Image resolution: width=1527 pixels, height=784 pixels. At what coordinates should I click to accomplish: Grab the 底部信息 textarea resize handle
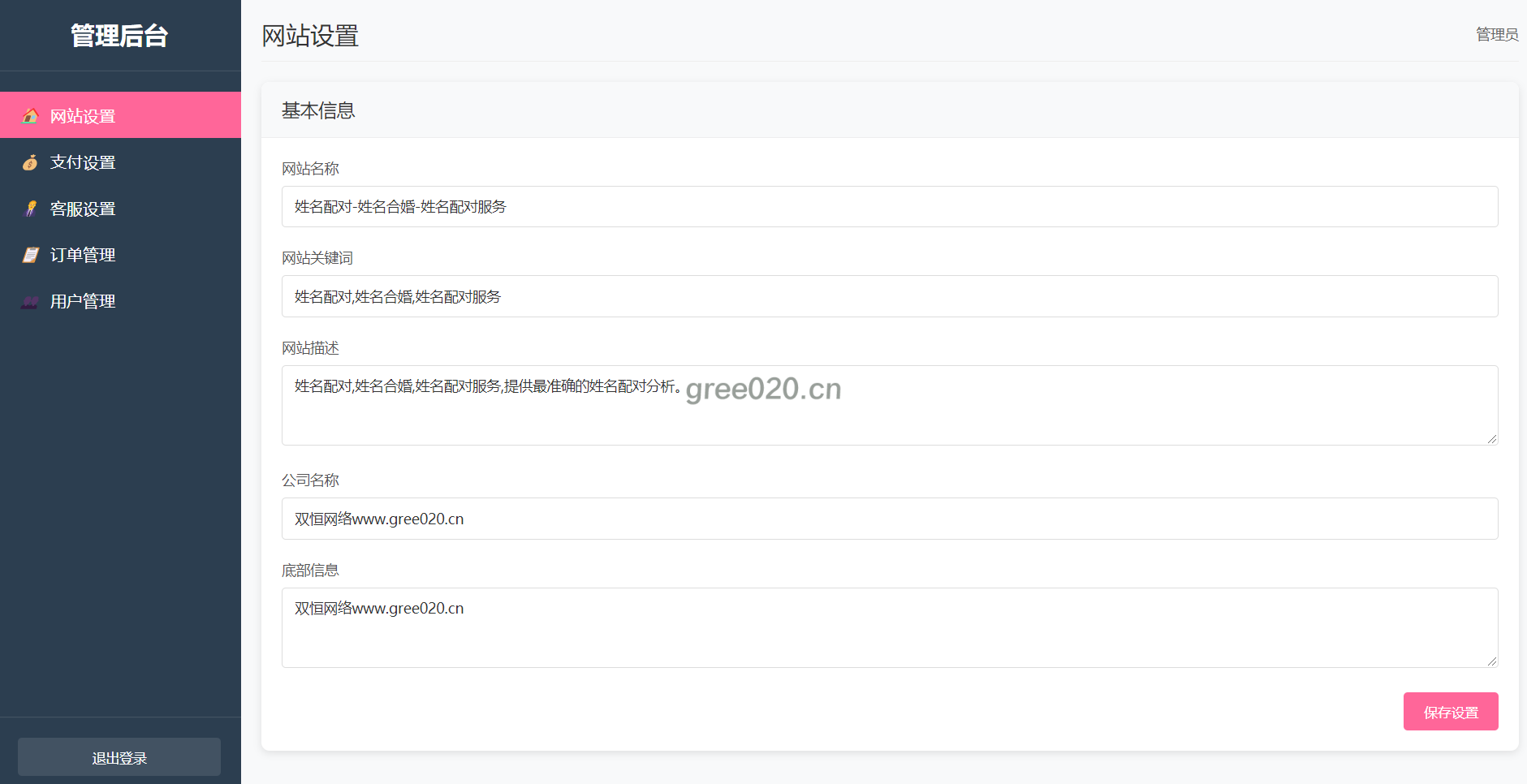[x=1492, y=661]
